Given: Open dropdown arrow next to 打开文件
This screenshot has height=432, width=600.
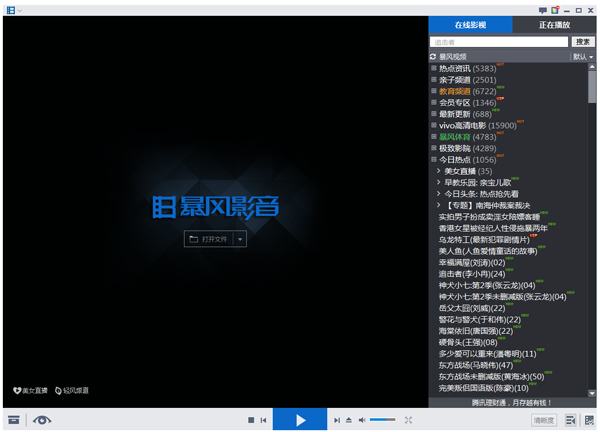Looking at the screenshot, I should pyautogui.click(x=240, y=239).
